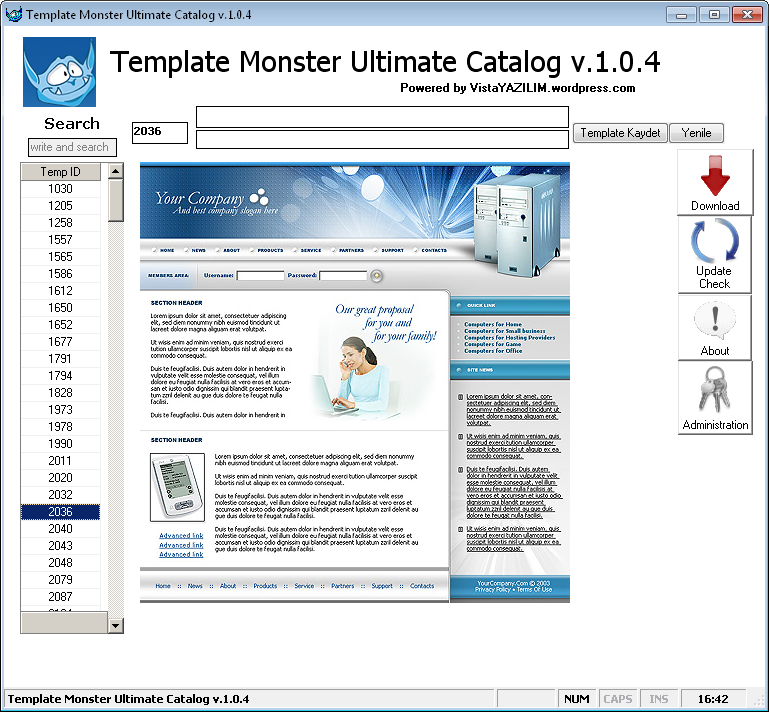Close the catalog window
Screen dimensions: 769x712
747,15
